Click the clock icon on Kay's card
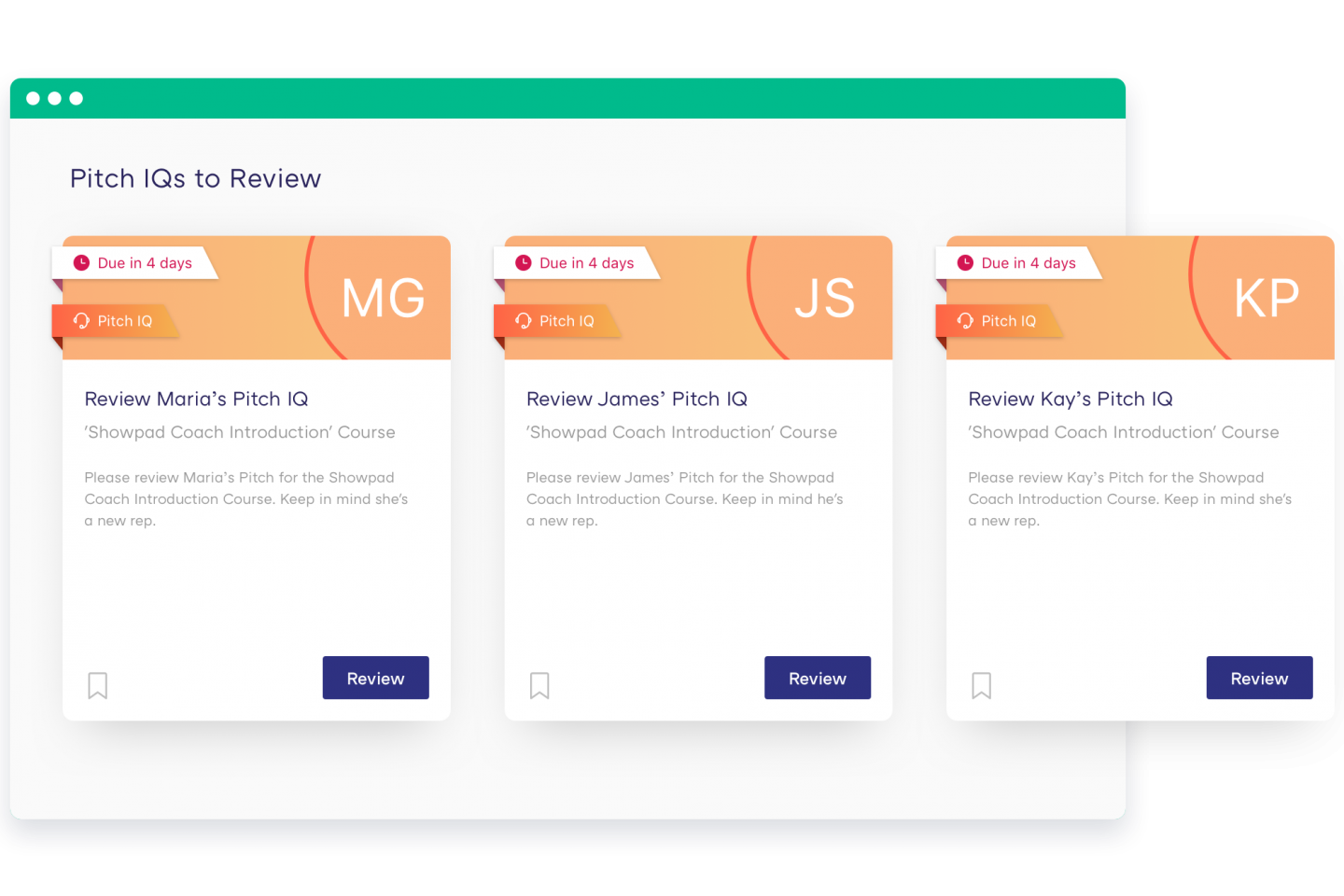This screenshot has width=1344, height=896. [x=965, y=263]
